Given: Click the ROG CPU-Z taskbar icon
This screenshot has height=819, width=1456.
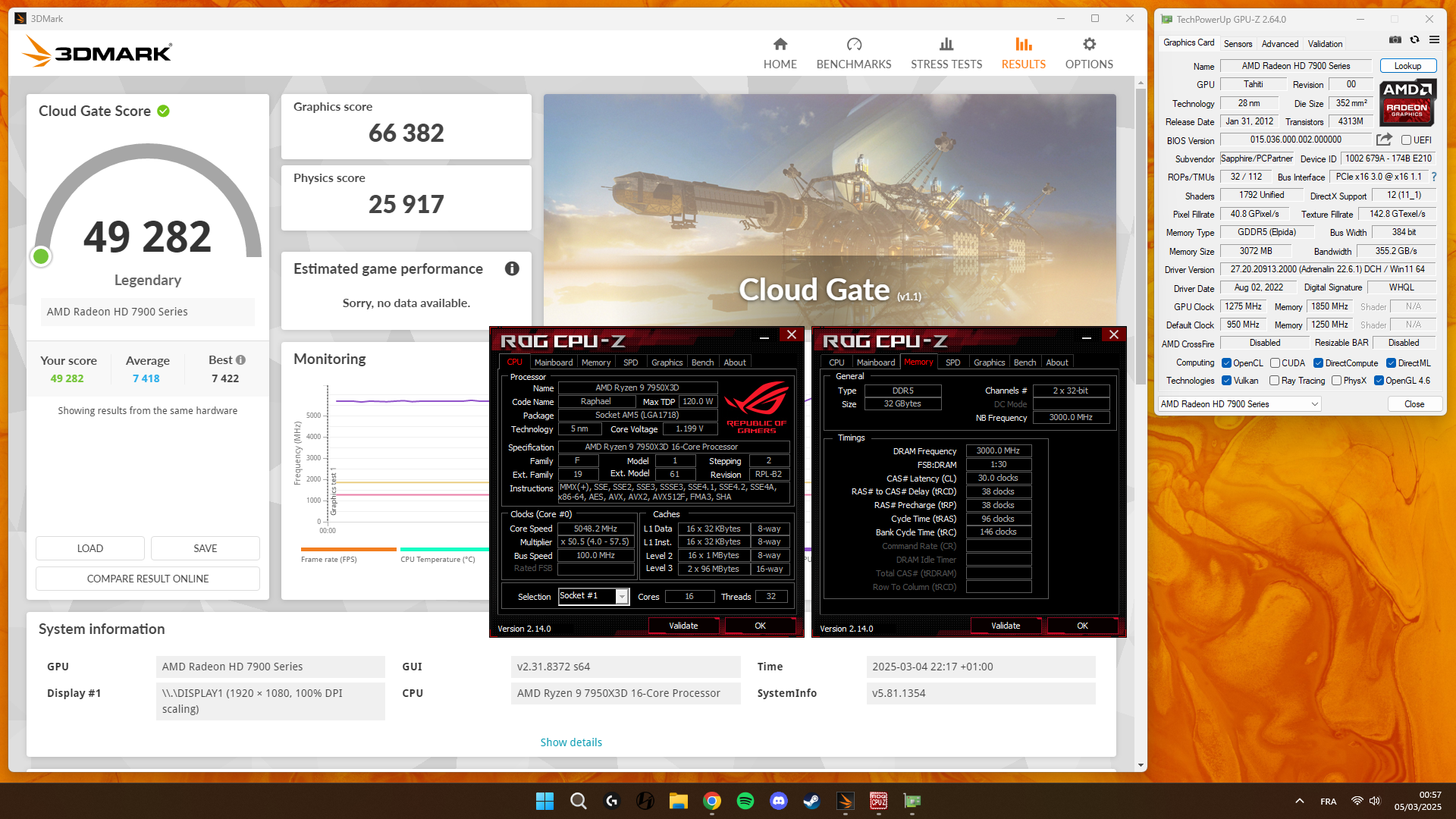Looking at the screenshot, I should [878, 801].
